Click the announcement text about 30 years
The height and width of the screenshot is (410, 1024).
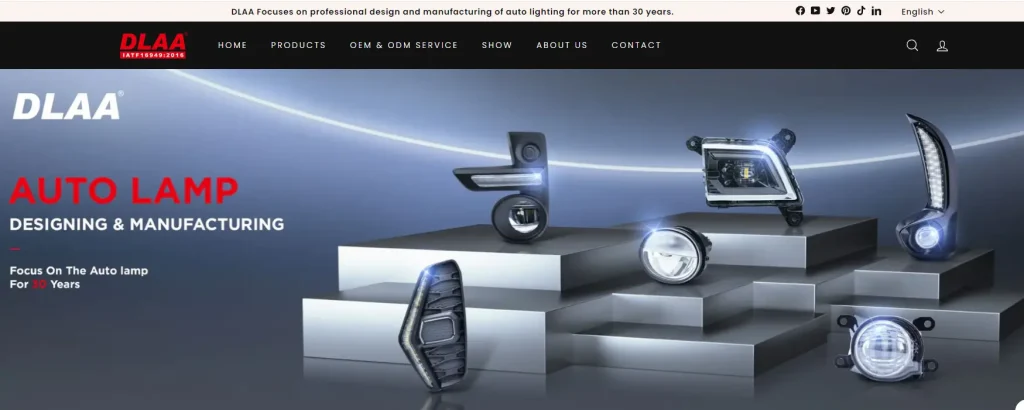pos(452,11)
